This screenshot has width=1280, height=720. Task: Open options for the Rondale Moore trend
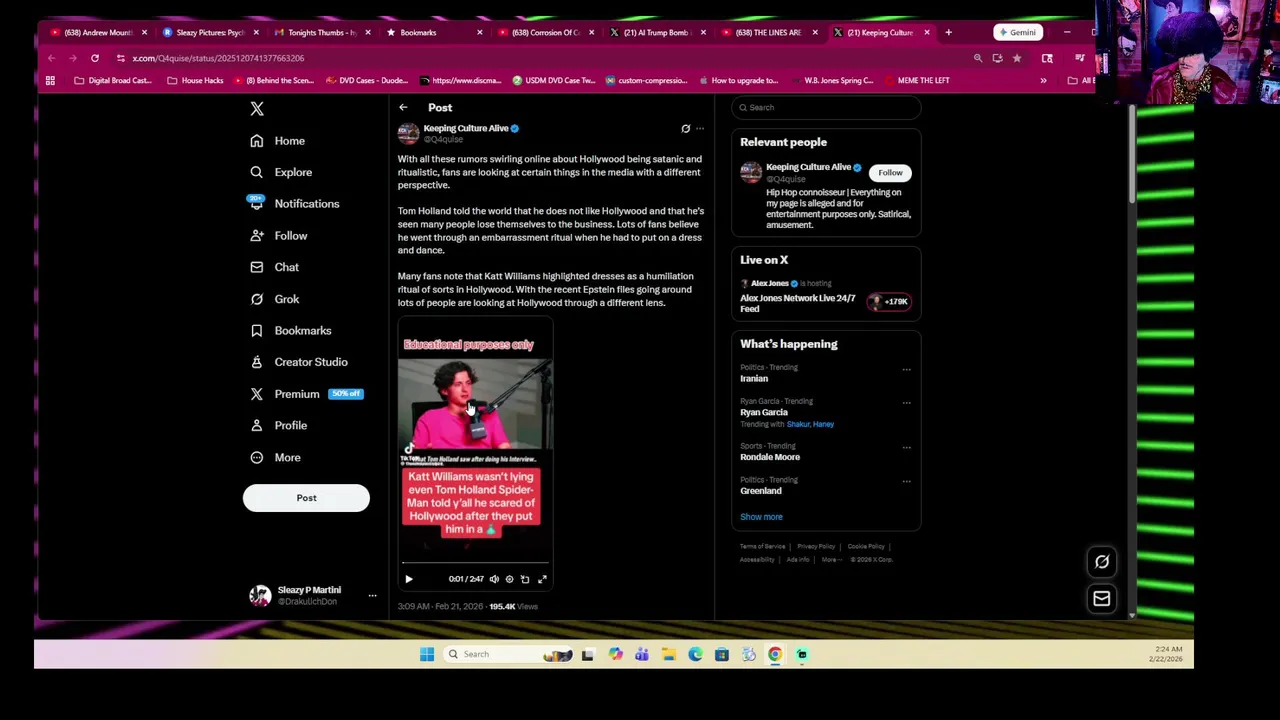[x=907, y=448]
